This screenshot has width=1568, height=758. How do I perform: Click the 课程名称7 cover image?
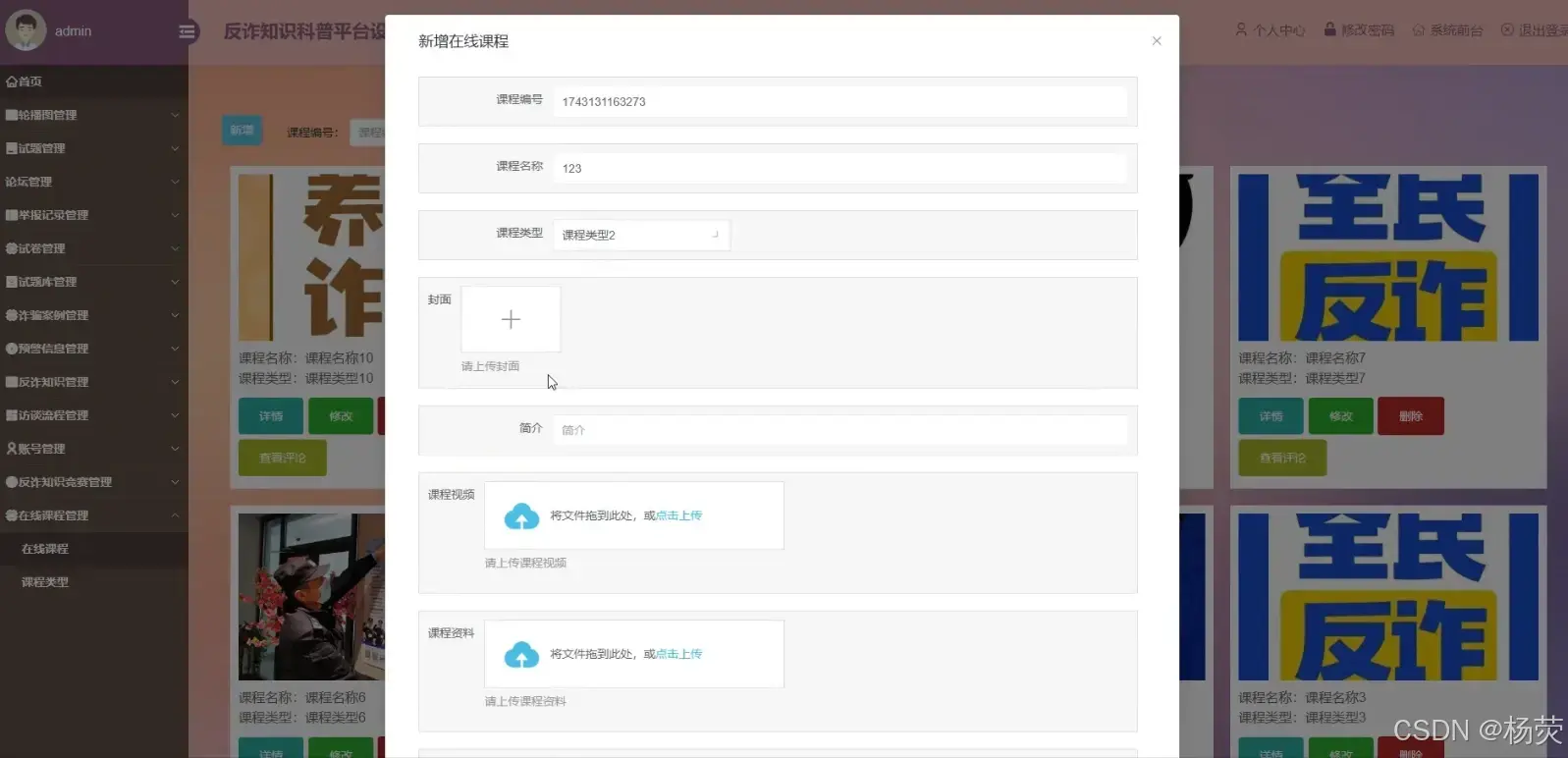click(1388, 257)
